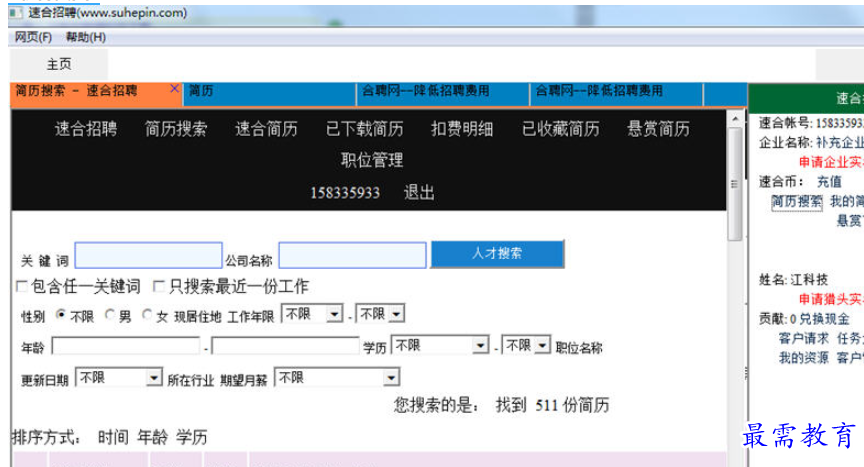
Task: Open the 更新日期 dropdown
Action: [x=118, y=378]
